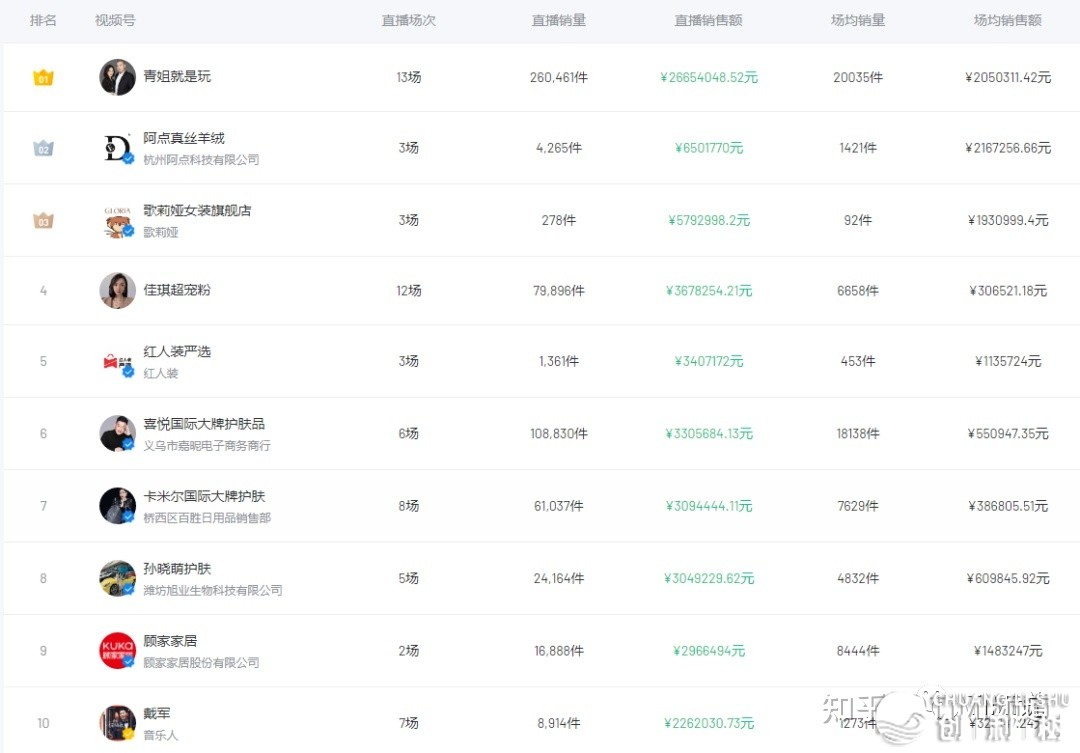Click sales volume 108,830件

click(x=559, y=434)
